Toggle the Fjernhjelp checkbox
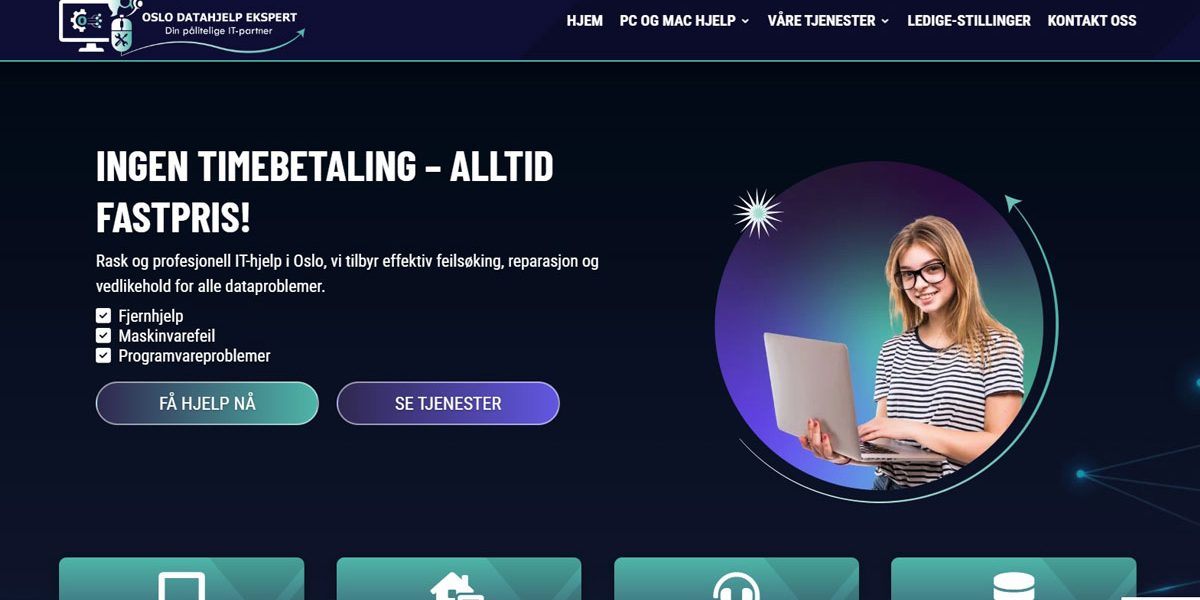The height and width of the screenshot is (600, 1200). pos(103,316)
